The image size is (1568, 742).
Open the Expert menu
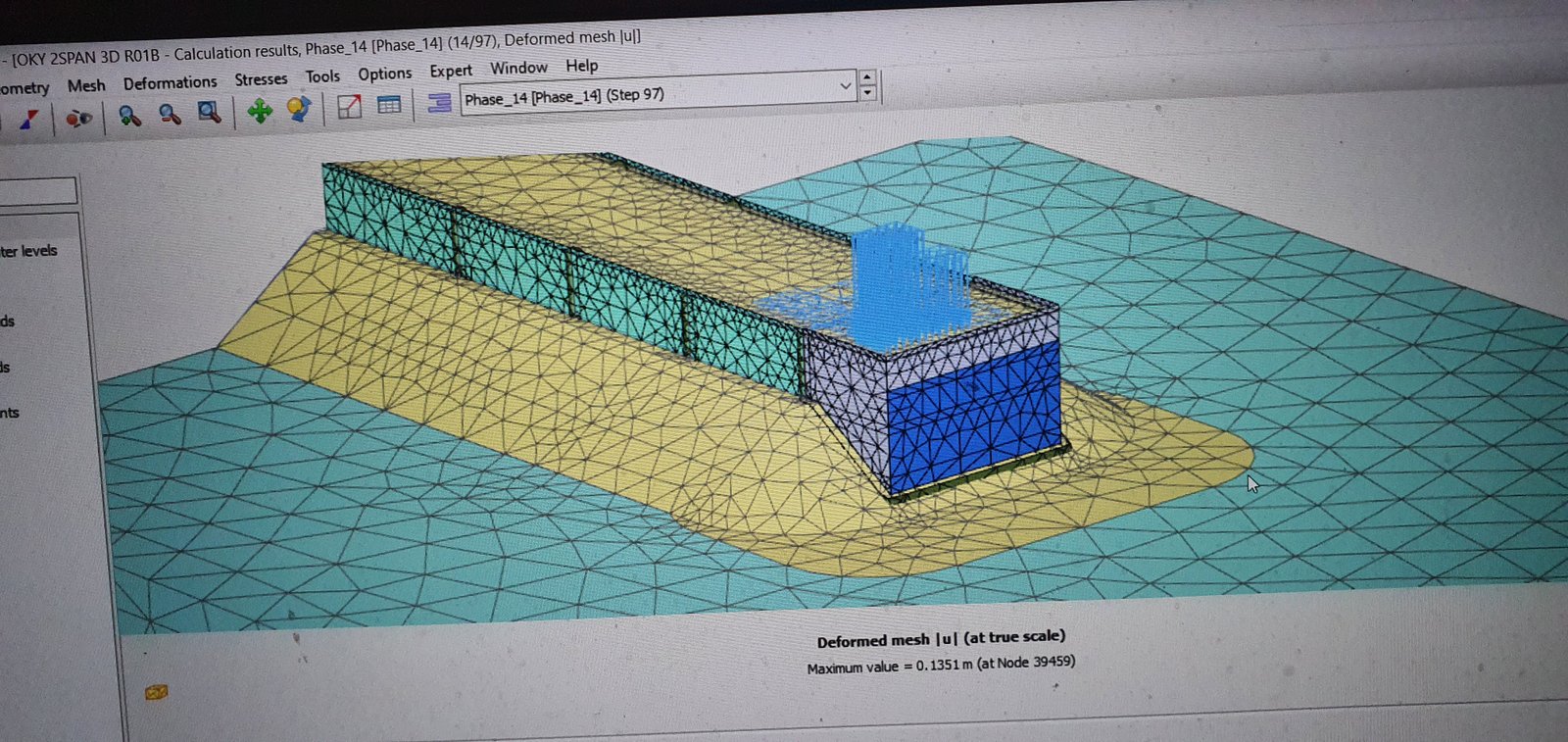pyautogui.click(x=451, y=71)
